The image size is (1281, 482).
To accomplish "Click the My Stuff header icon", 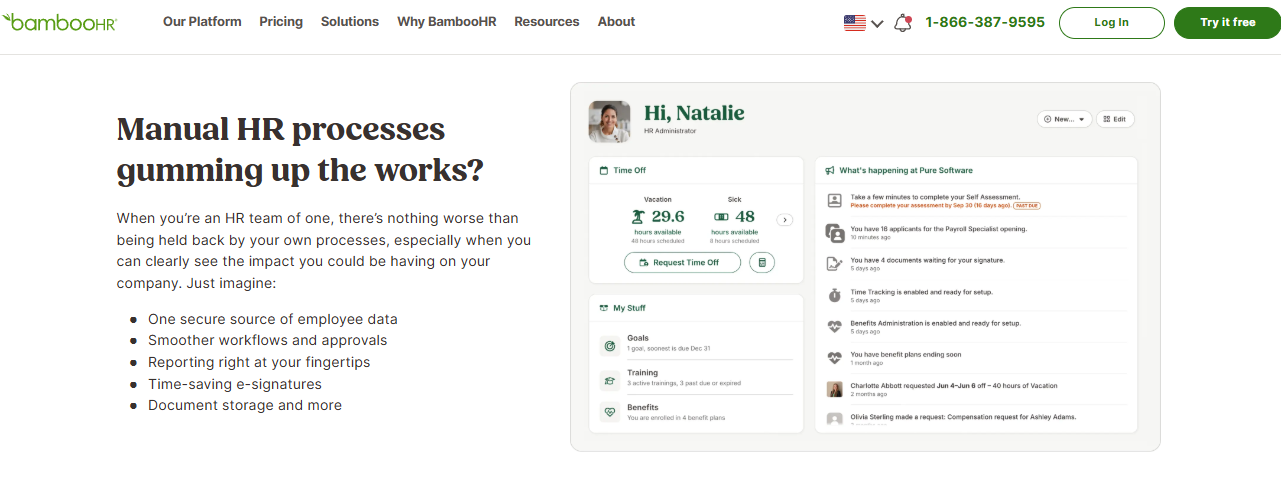I will (603, 308).
